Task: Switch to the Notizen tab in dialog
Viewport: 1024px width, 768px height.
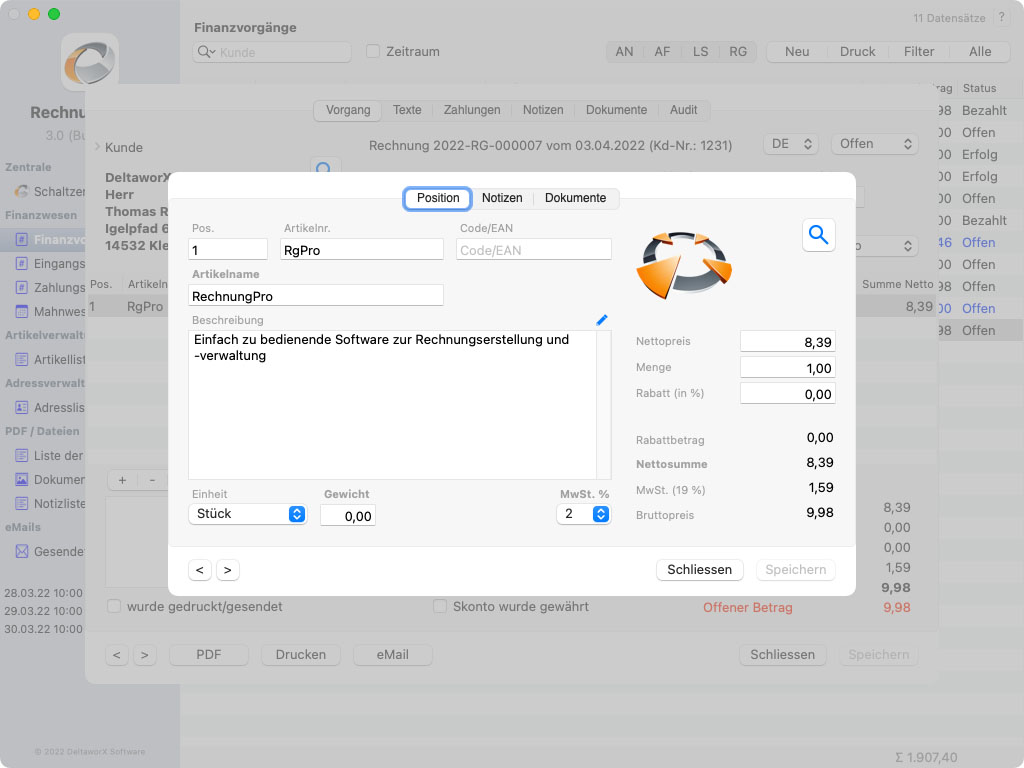Action: (502, 198)
